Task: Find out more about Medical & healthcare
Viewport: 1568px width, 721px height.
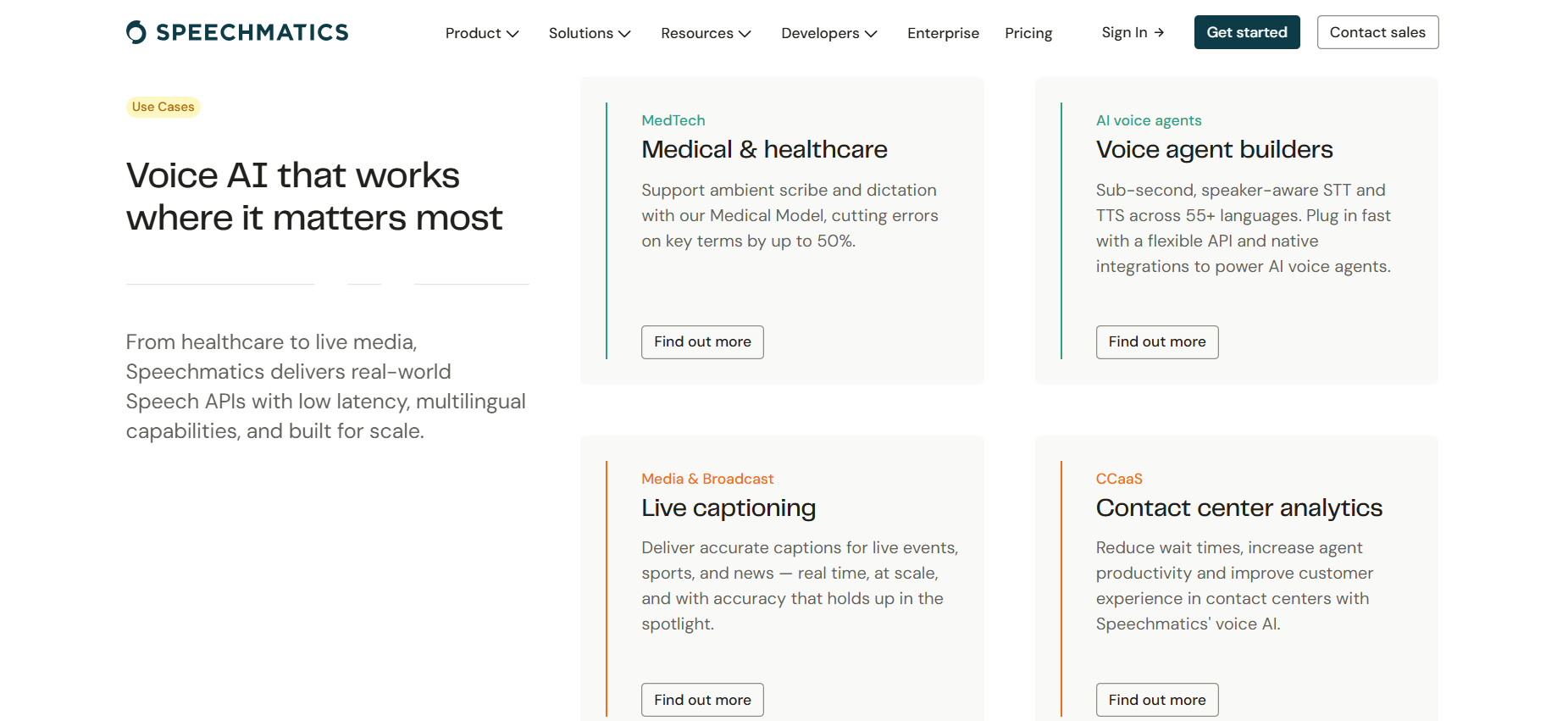Action: (x=702, y=342)
